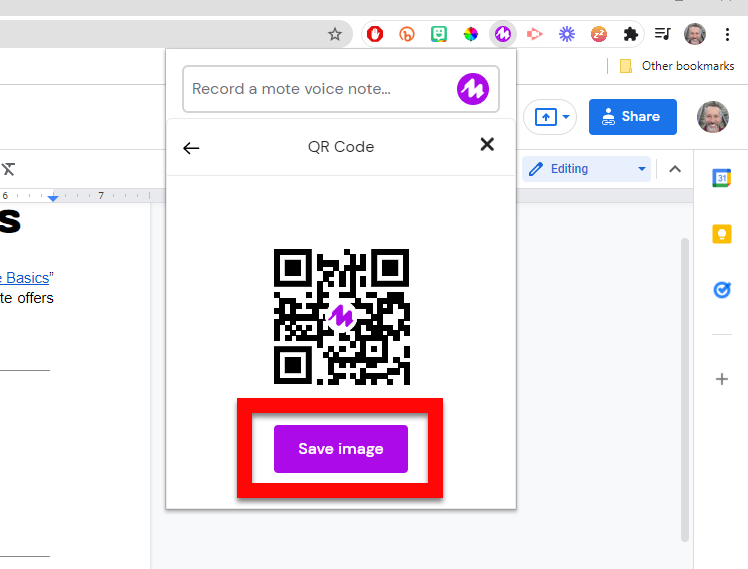Click the blue right-indent ruler marker

click(53, 197)
